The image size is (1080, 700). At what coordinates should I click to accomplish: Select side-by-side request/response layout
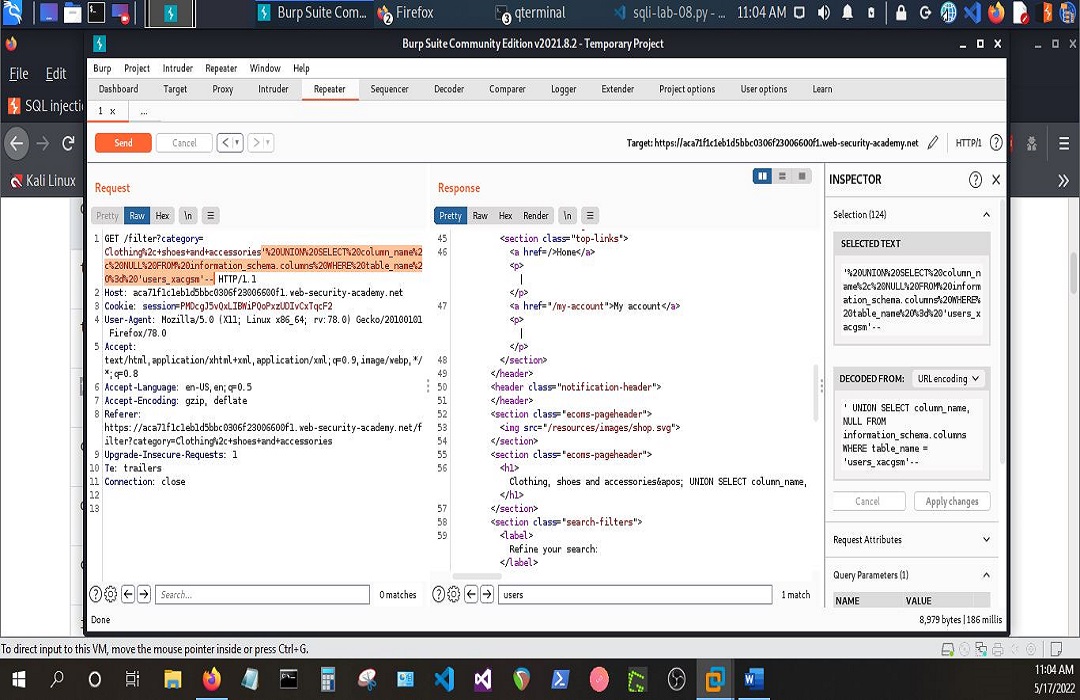[762, 176]
